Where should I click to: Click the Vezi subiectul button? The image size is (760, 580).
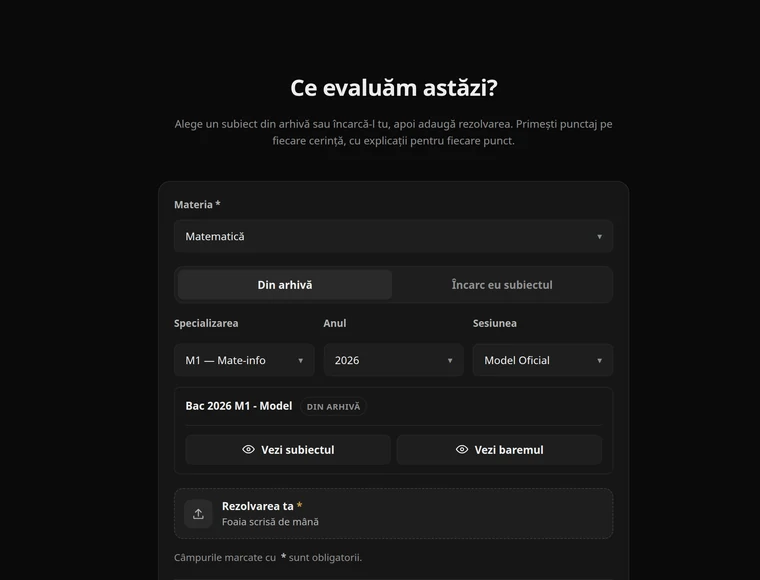pyautogui.click(x=288, y=450)
